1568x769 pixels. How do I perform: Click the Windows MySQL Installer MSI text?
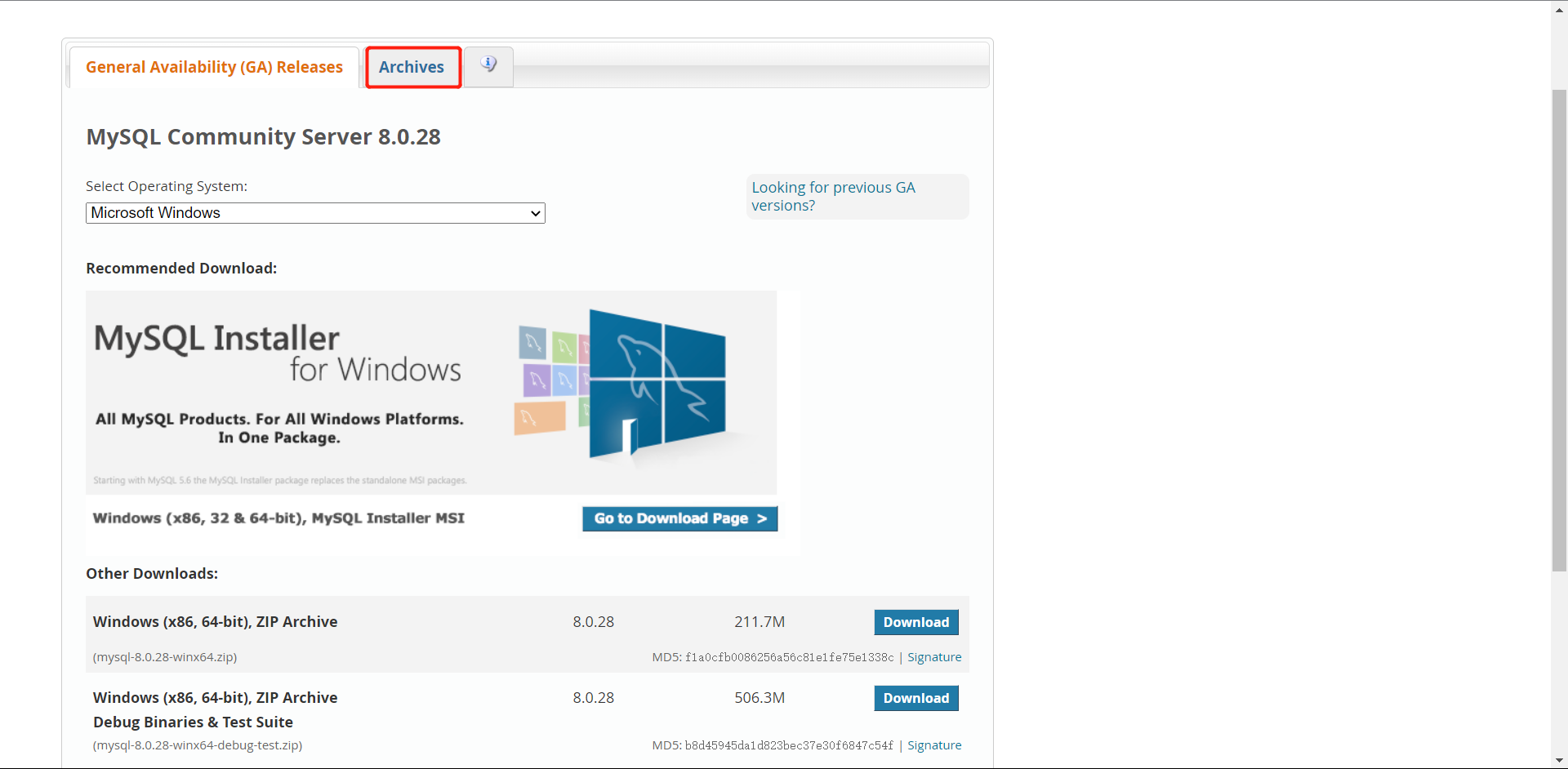point(278,518)
